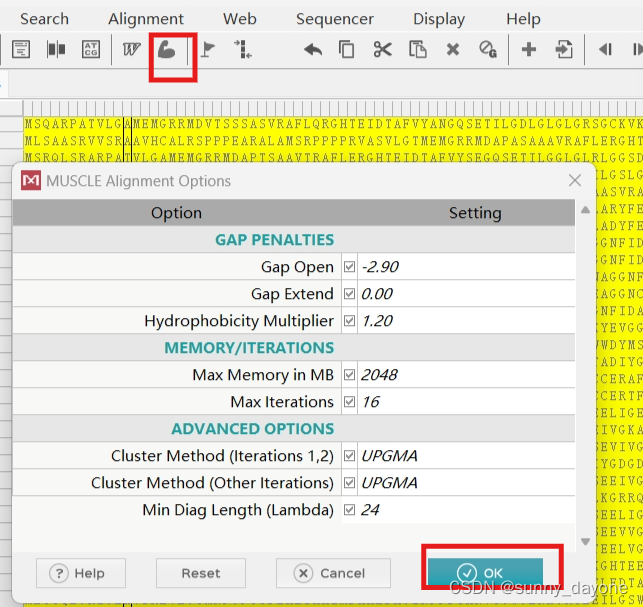Screen dimensions: 643x607
Task: Toggle the Gap Extend checkbox
Action: pyautogui.click(x=349, y=294)
